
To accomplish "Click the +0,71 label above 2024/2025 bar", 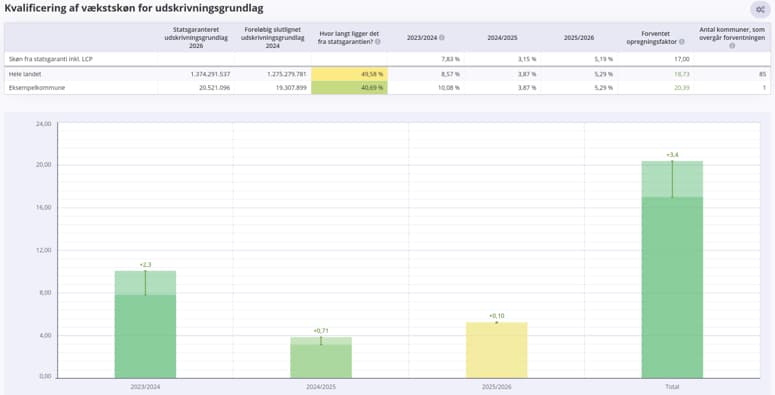I will tap(321, 331).
